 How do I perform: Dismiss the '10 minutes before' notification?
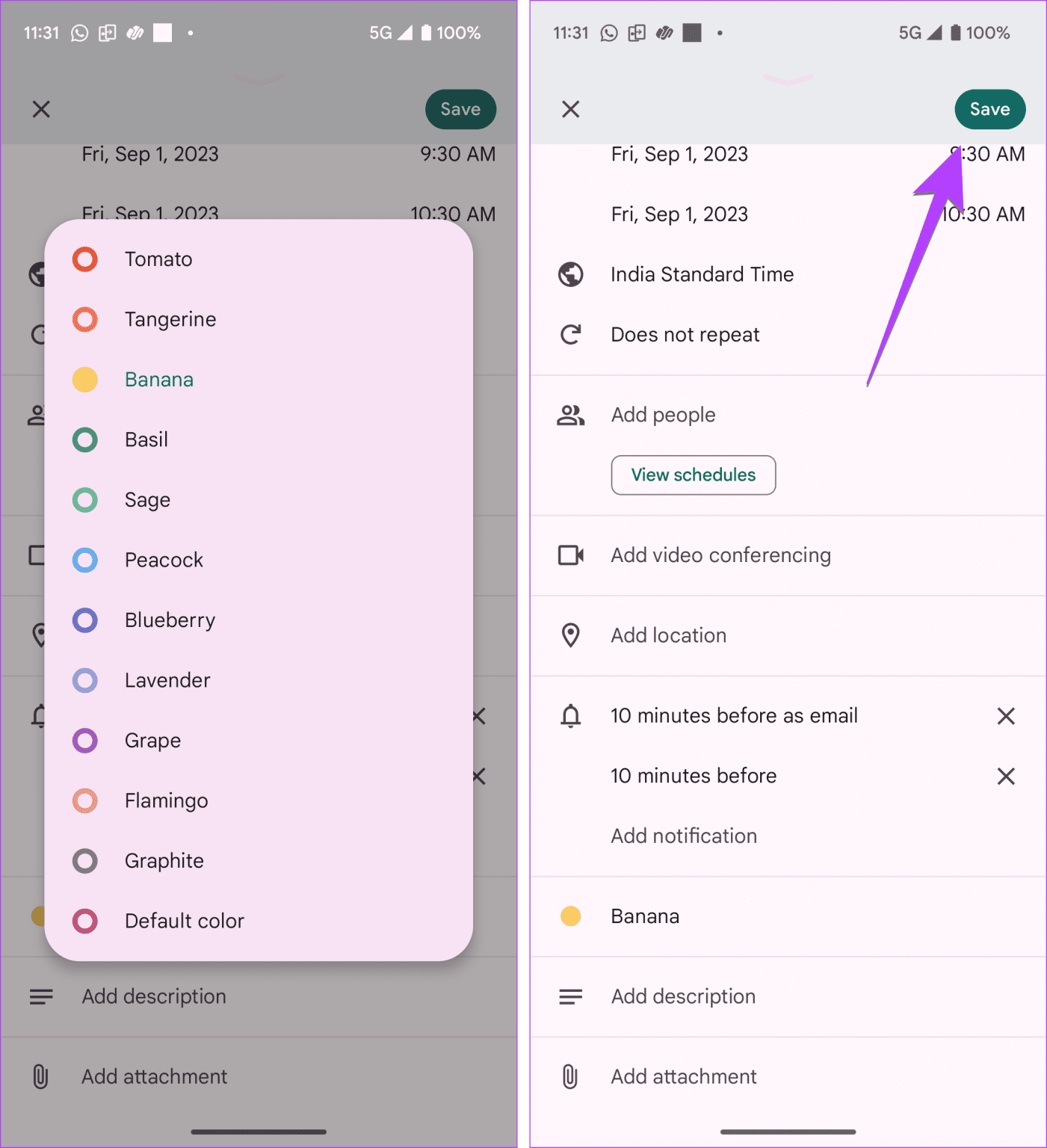(x=1006, y=776)
